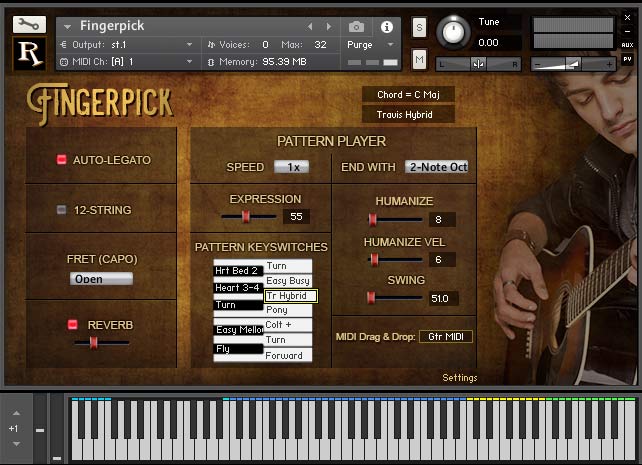Click the Travis Hybrid pattern name display

(408, 115)
